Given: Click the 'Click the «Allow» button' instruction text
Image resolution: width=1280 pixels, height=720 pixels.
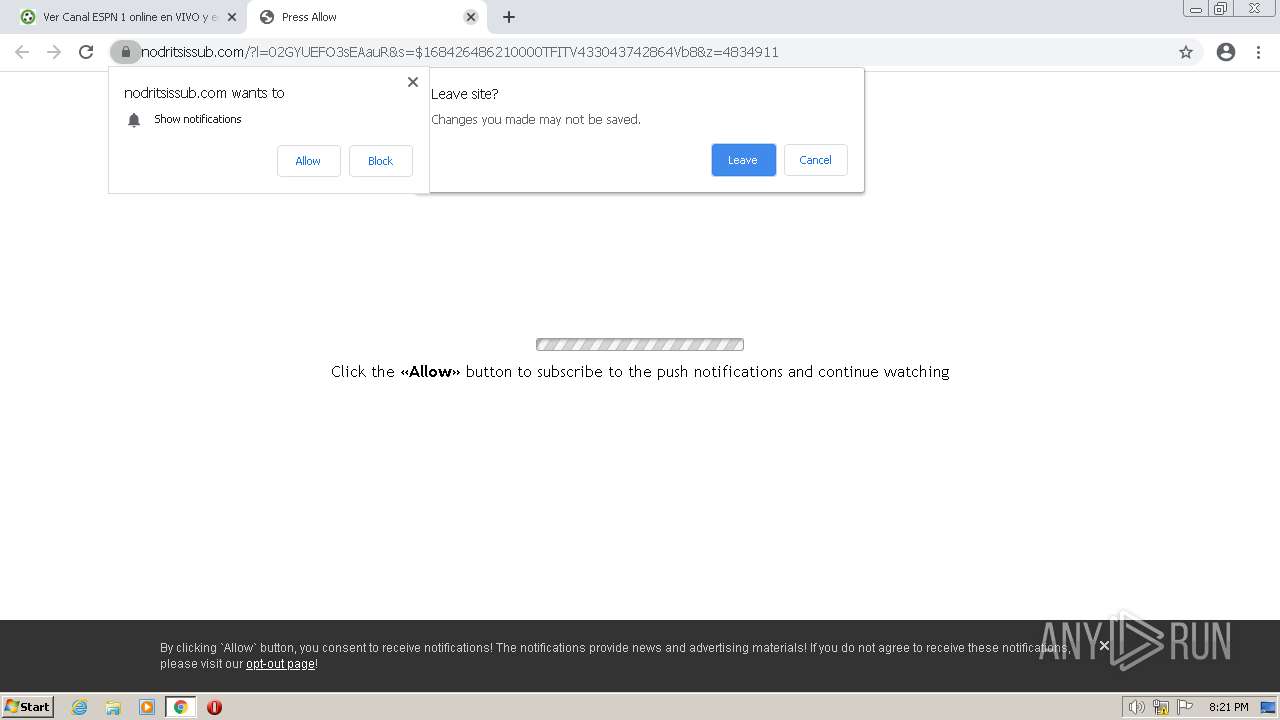Looking at the screenshot, I should point(640,372).
